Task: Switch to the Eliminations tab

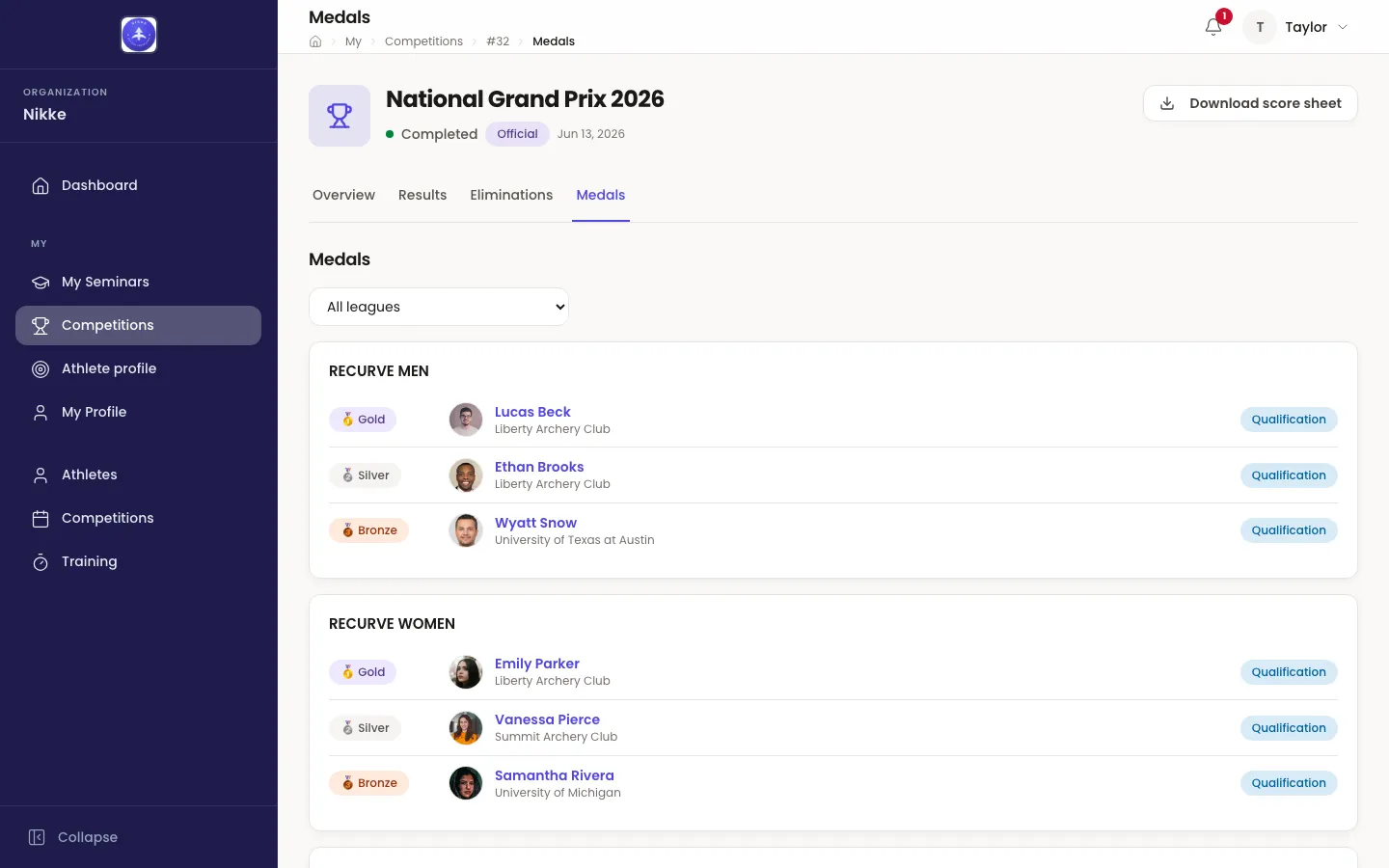Action: 511,195
